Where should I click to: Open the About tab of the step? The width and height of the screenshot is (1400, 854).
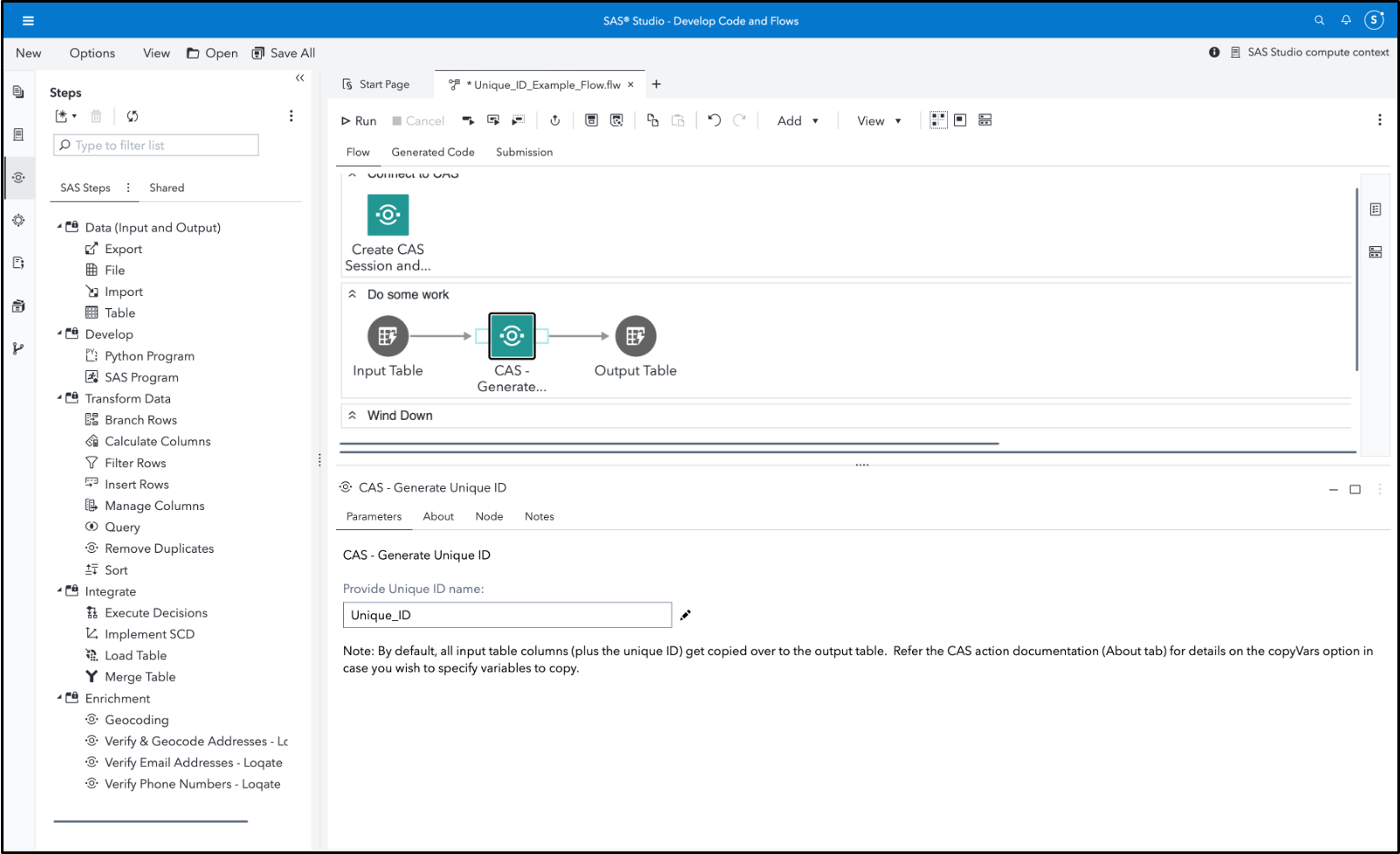tap(438, 517)
